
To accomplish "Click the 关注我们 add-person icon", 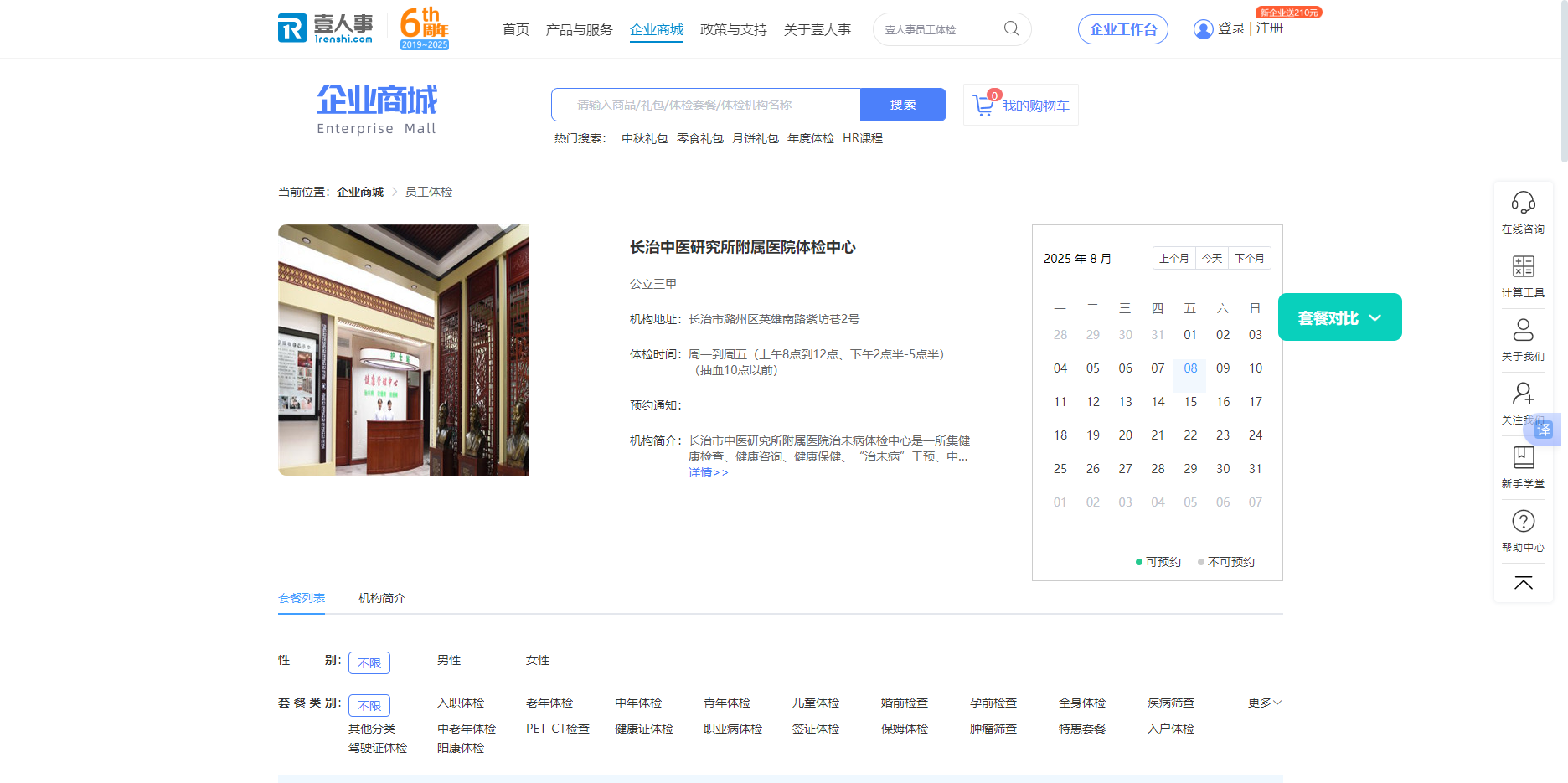I will pos(1523,394).
